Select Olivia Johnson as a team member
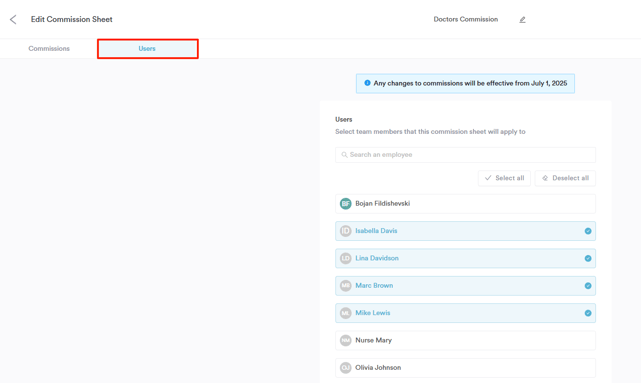641x383 pixels. 465,368
